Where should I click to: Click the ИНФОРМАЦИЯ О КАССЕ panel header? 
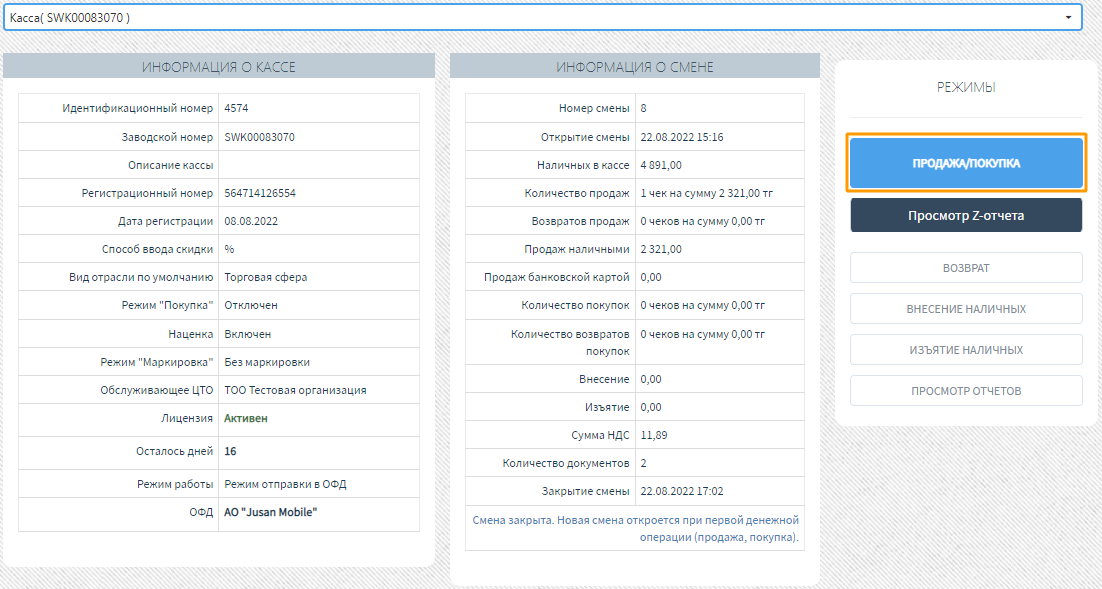click(219, 67)
